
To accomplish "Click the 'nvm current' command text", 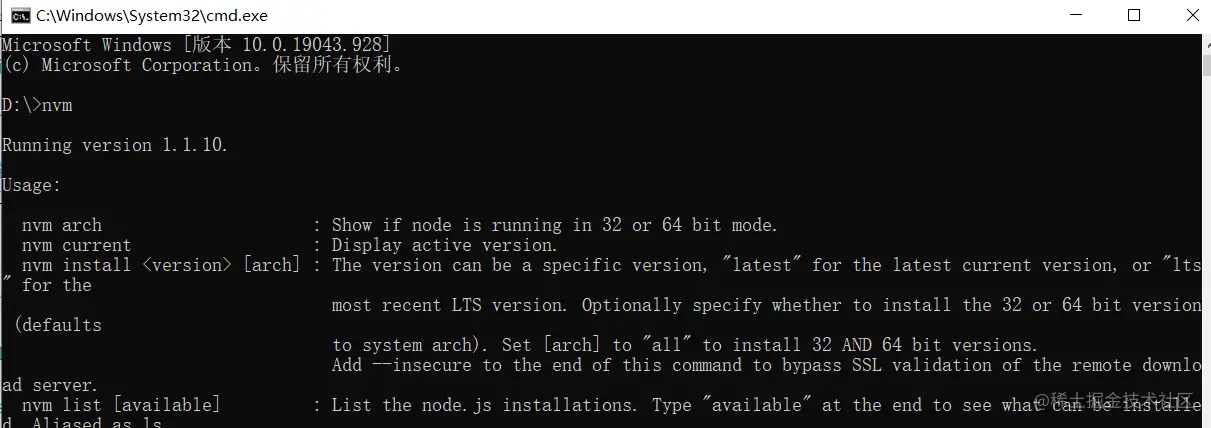I will [x=77, y=245].
